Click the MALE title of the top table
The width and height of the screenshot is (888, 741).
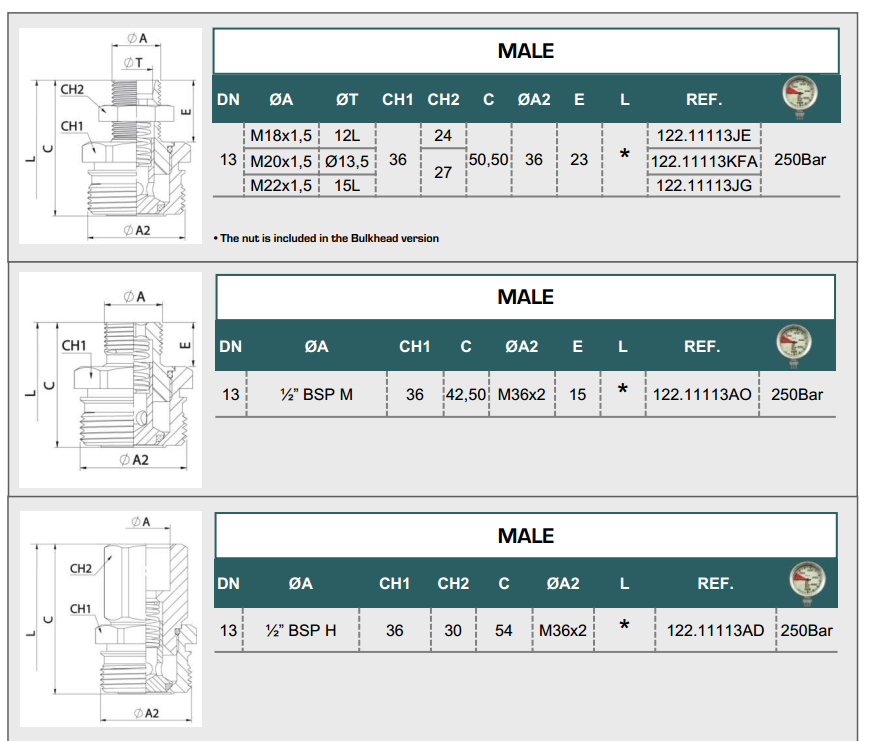(526, 51)
